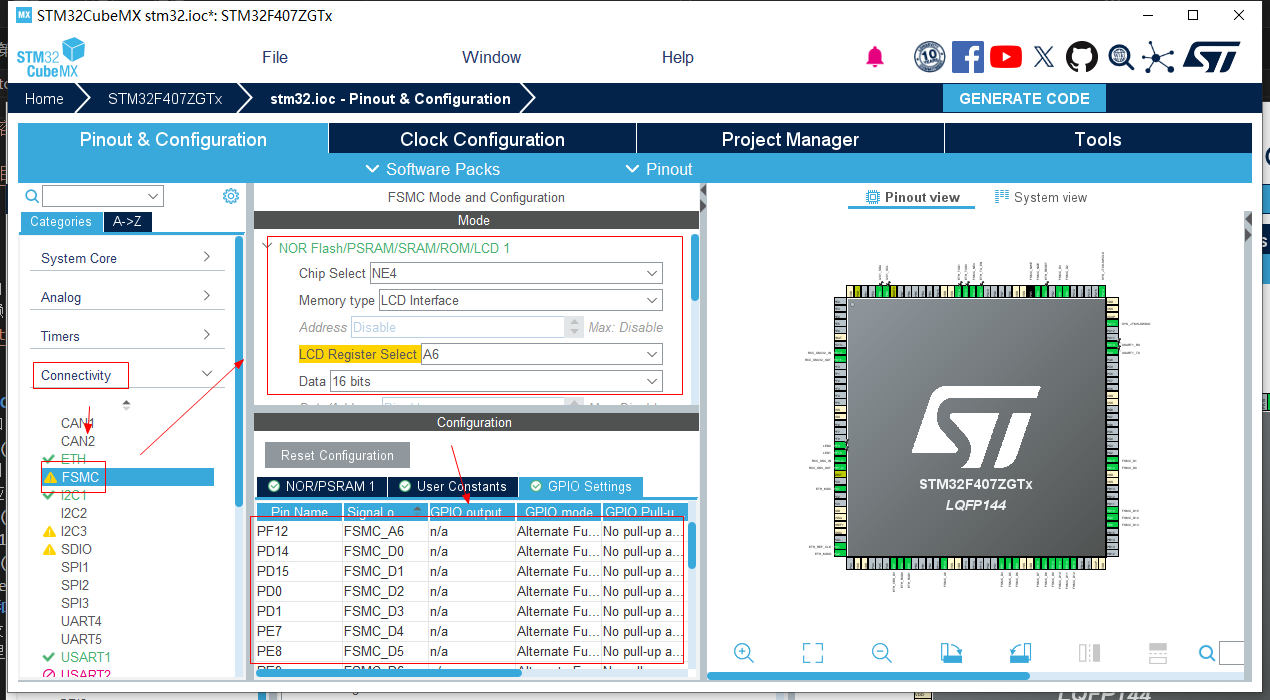This screenshot has height=700, width=1270.
Task: Rotate chip clockwise icon
Action: click(951, 653)
